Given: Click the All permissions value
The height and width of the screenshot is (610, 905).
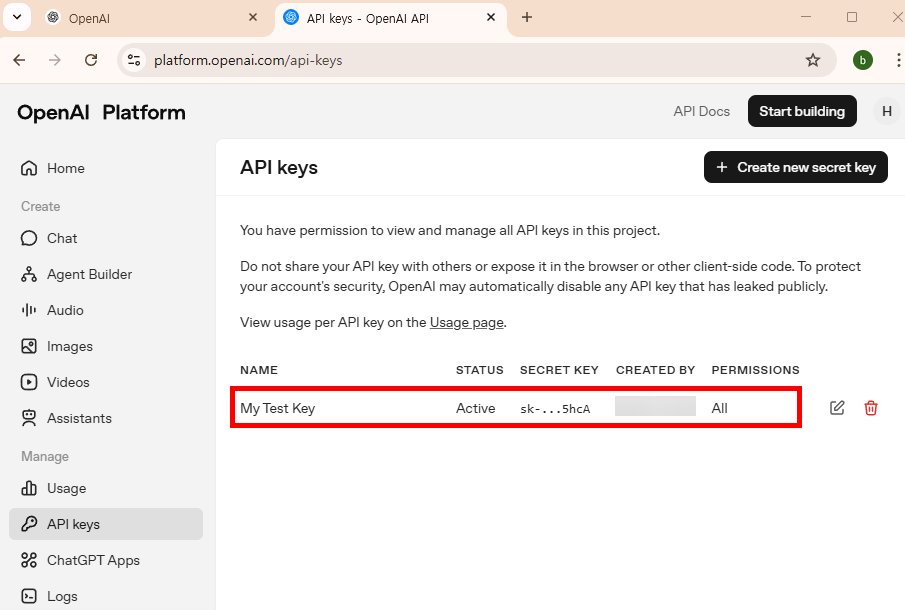Looking at the screenshot, I should 720,408.
